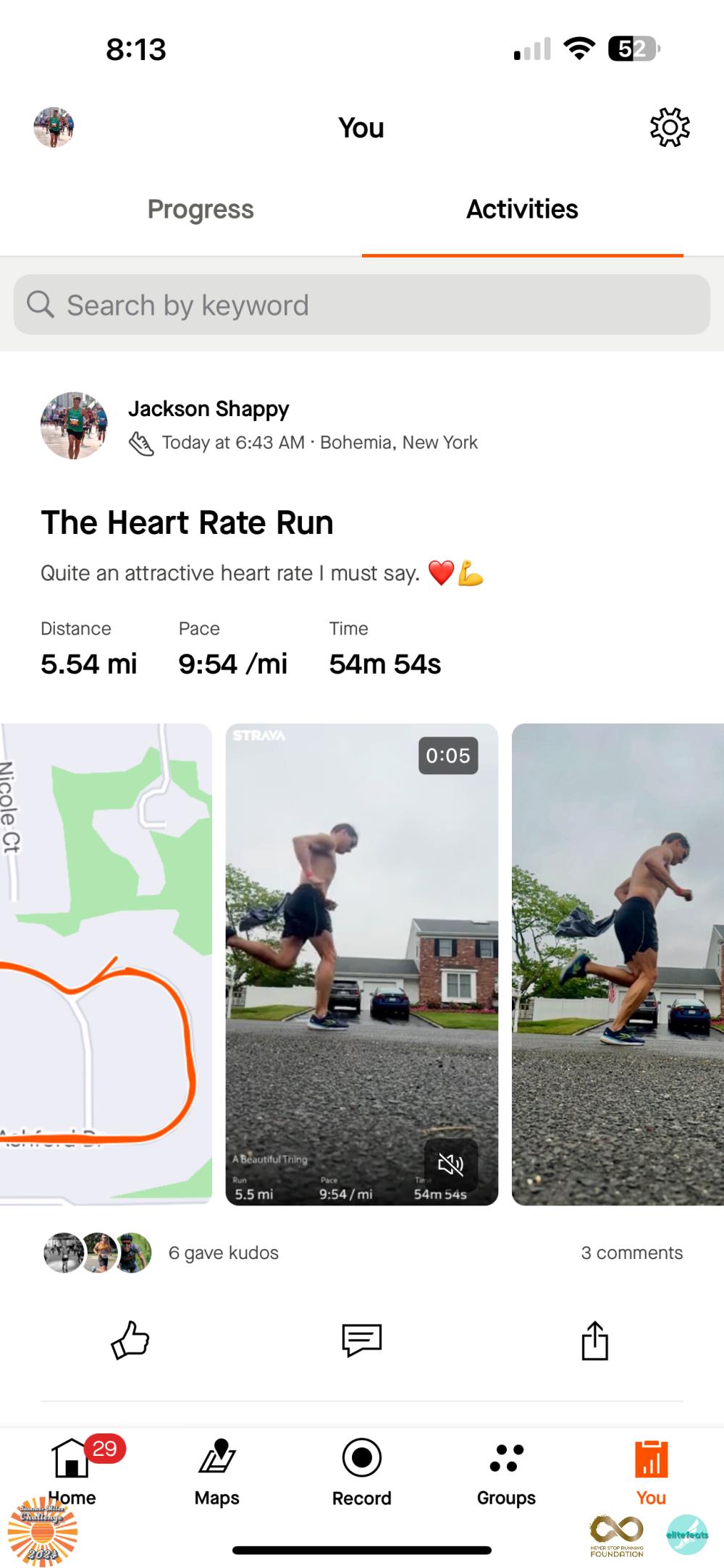Image resolution: width=724 pixels, height=1568 pixels.
Task: Open settings via the gear icon
Action: click(x=670, y=127)
